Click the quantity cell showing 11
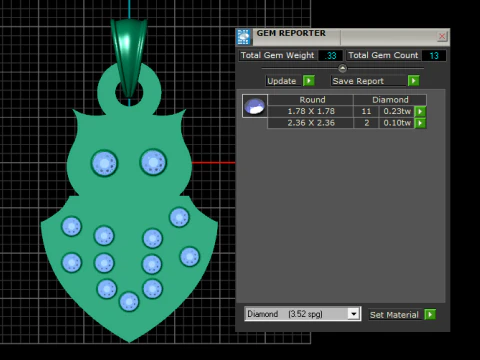480x360 pixels. click(x=366, y=111)
